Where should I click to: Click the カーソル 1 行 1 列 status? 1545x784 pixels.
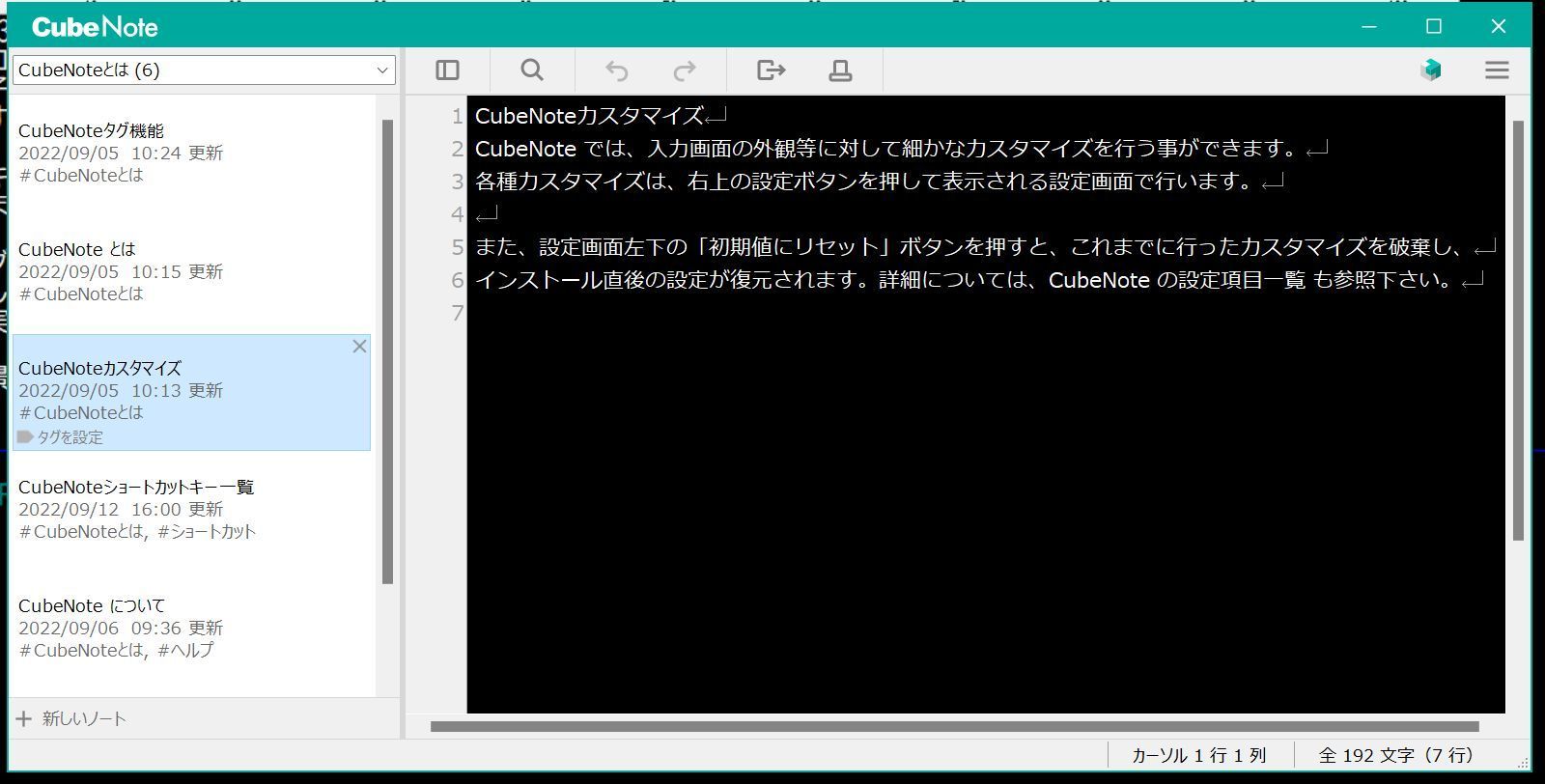click(1198, 756)
